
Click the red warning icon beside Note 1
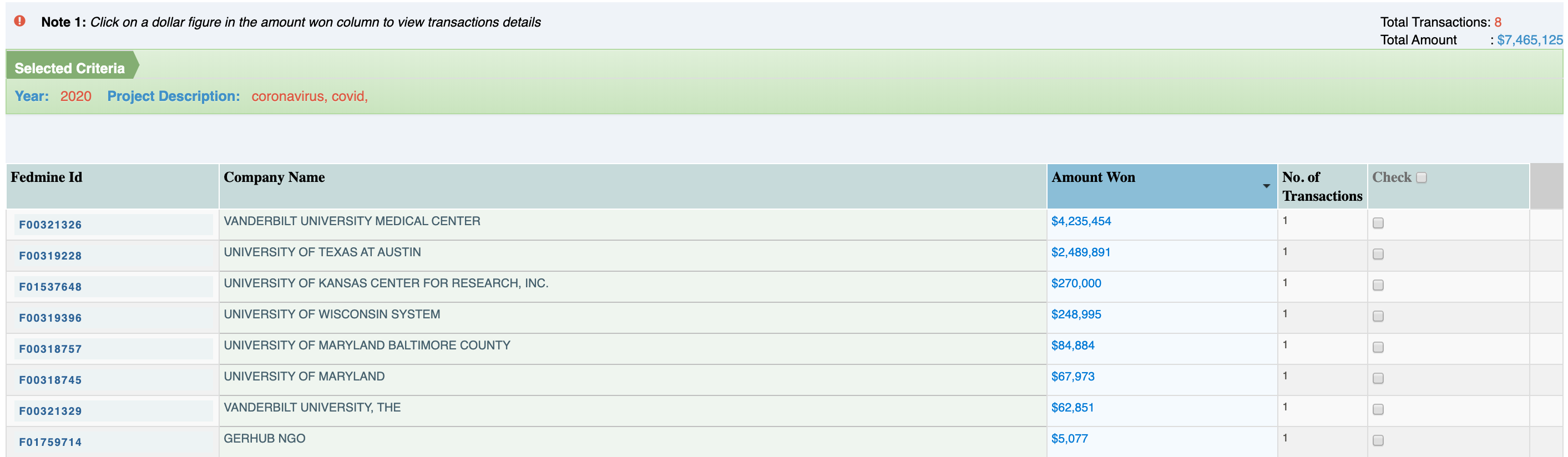click(19, 21)
